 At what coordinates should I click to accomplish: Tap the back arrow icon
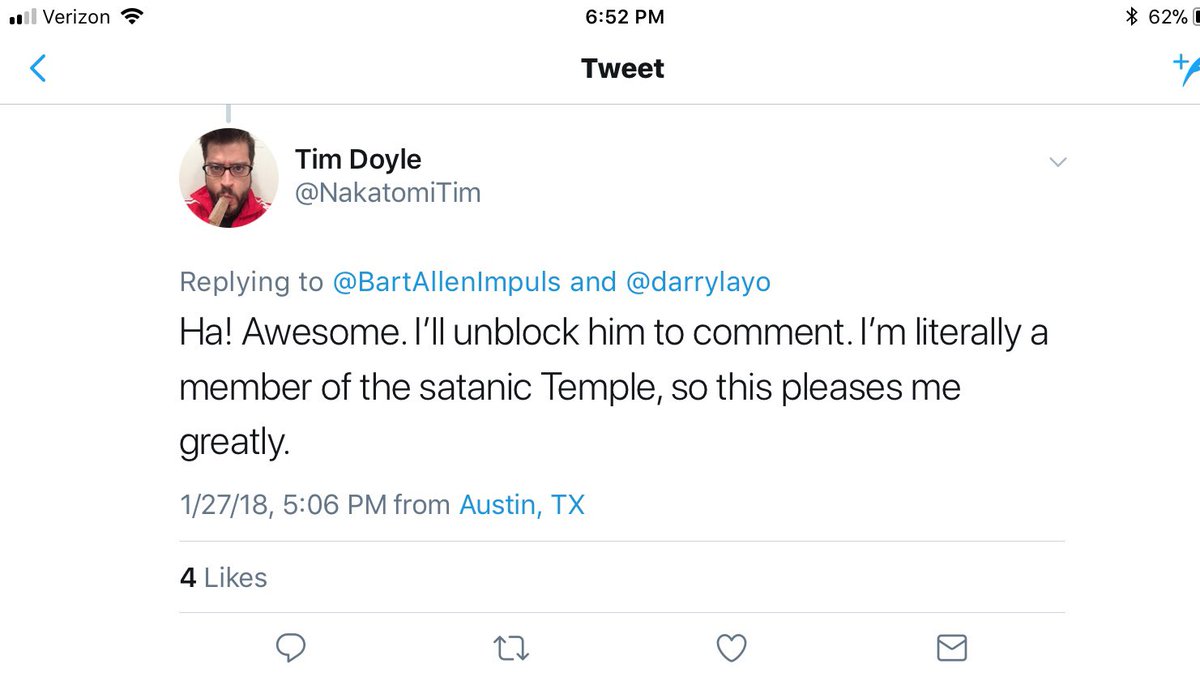[x=38, y=68]
